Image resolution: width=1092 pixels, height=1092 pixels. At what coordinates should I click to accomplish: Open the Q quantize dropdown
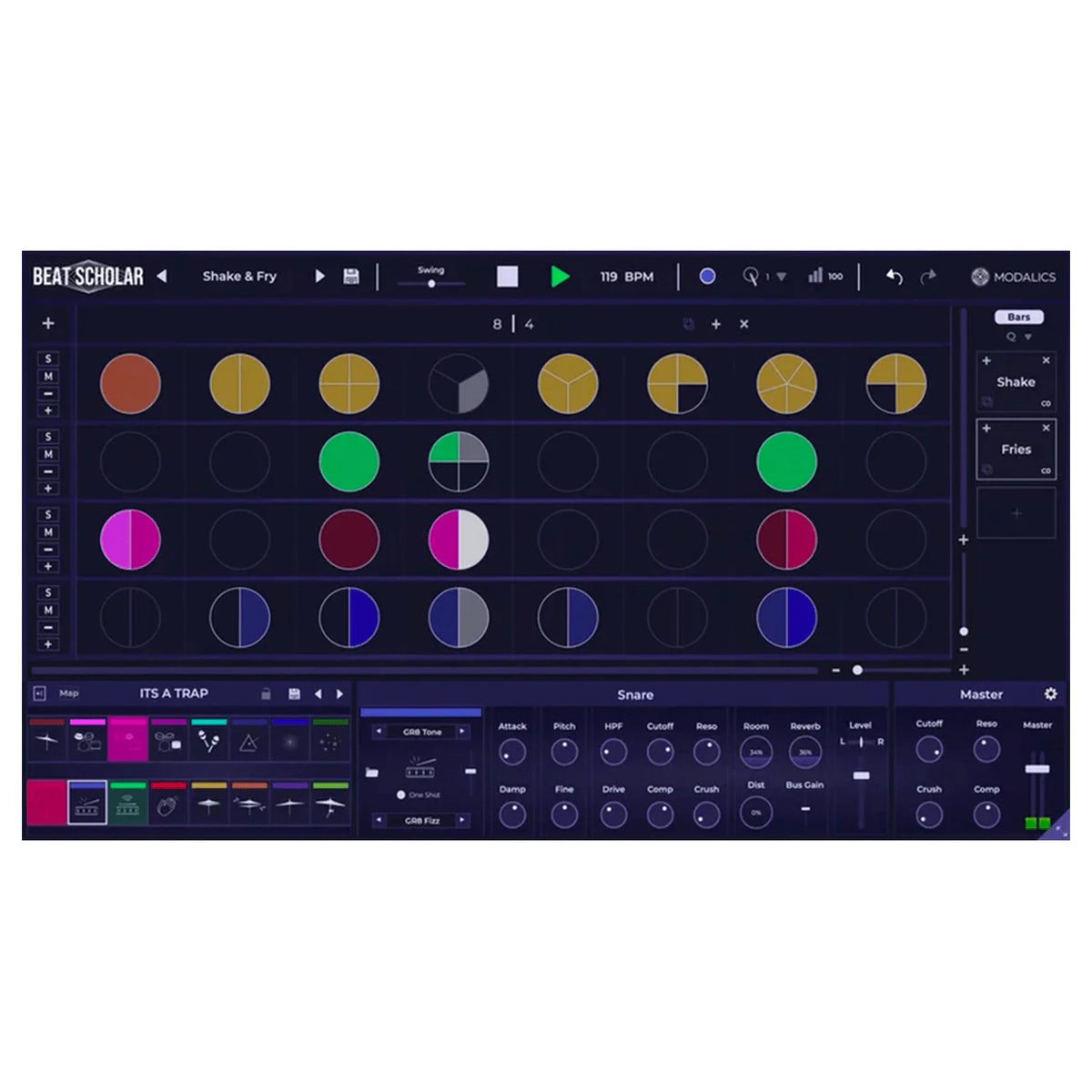click(x=1018, y=337)
